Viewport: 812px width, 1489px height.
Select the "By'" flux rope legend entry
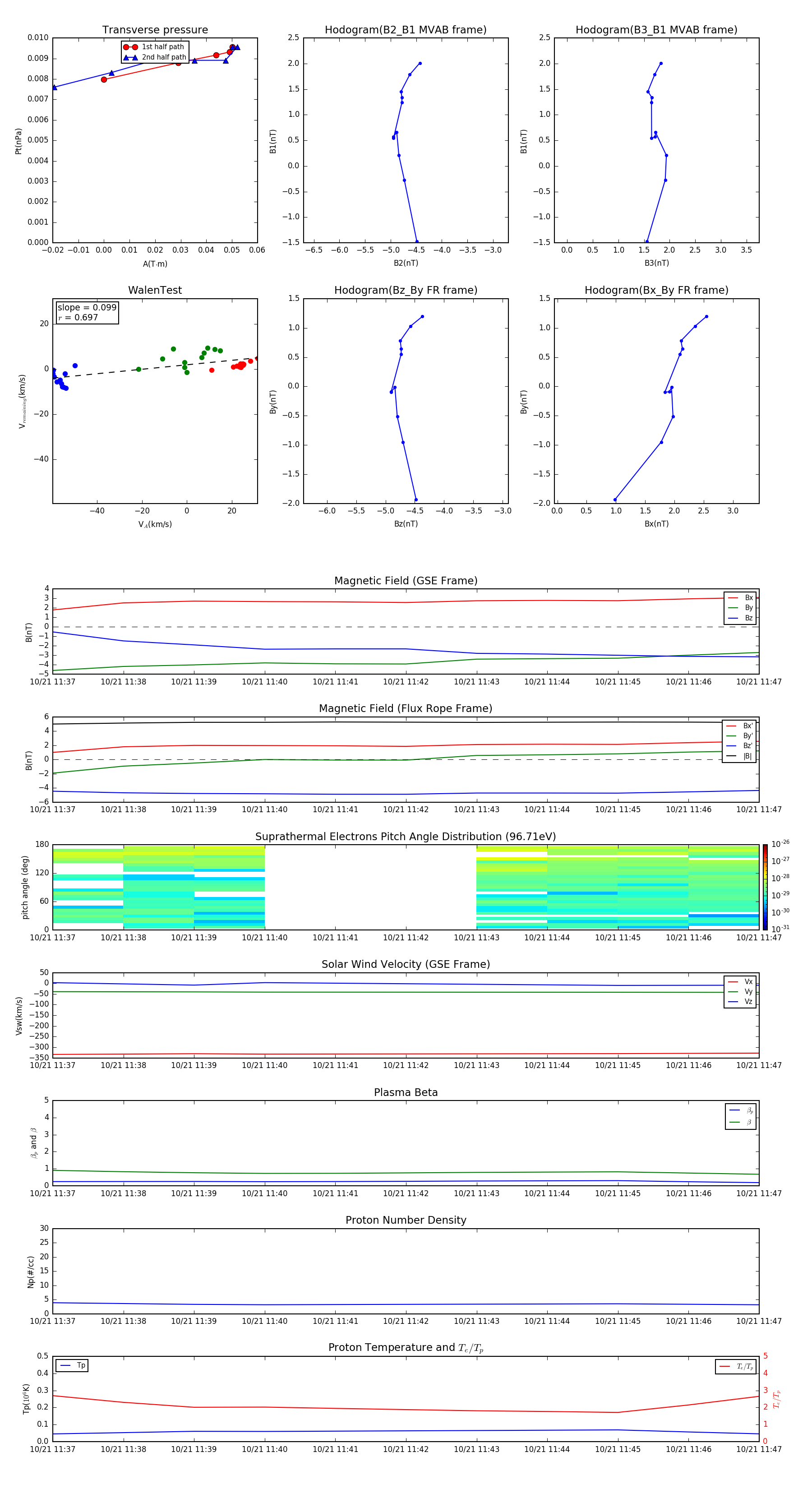(x=740, y=736)
